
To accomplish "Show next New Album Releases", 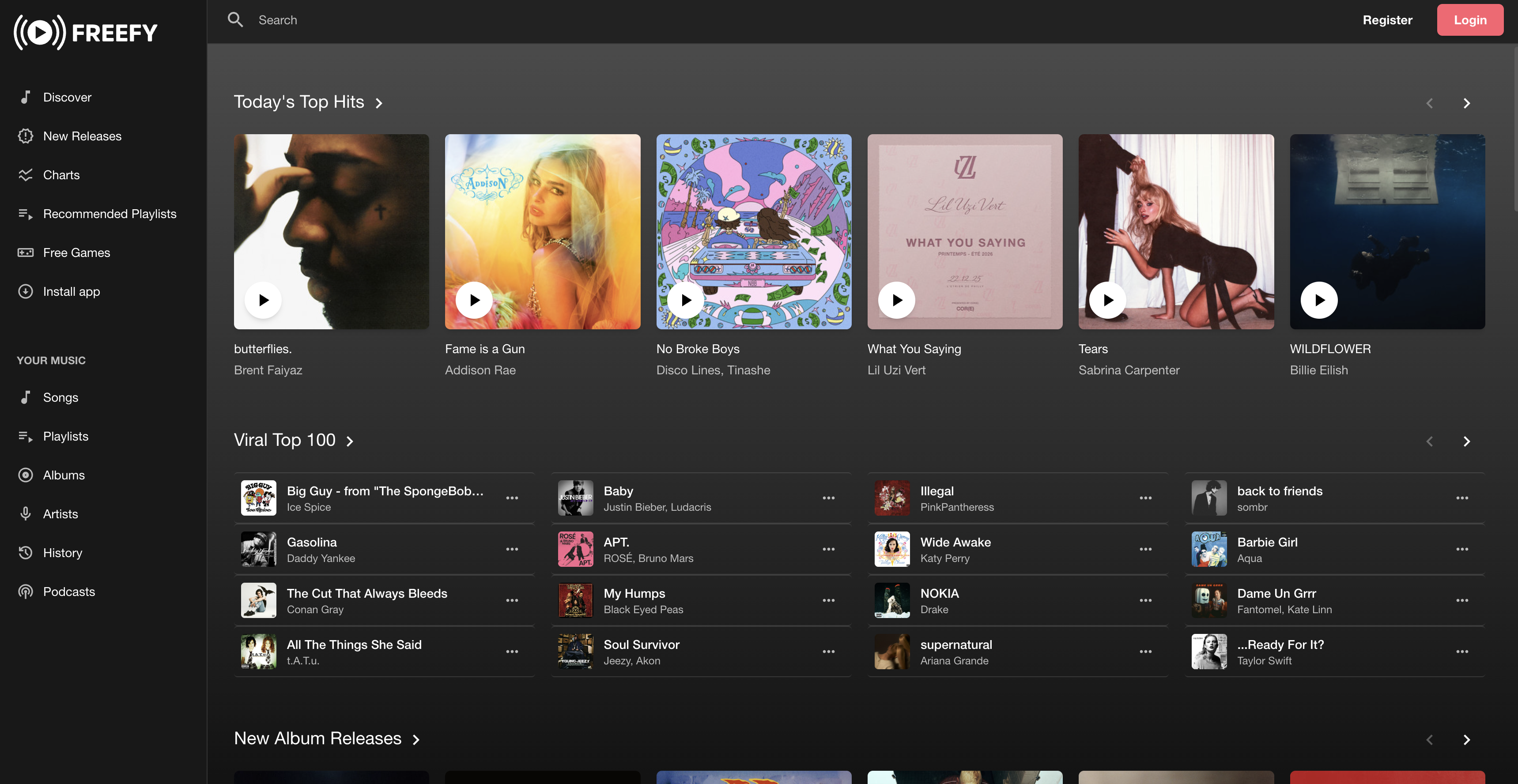I will [x=1467, y=740].
